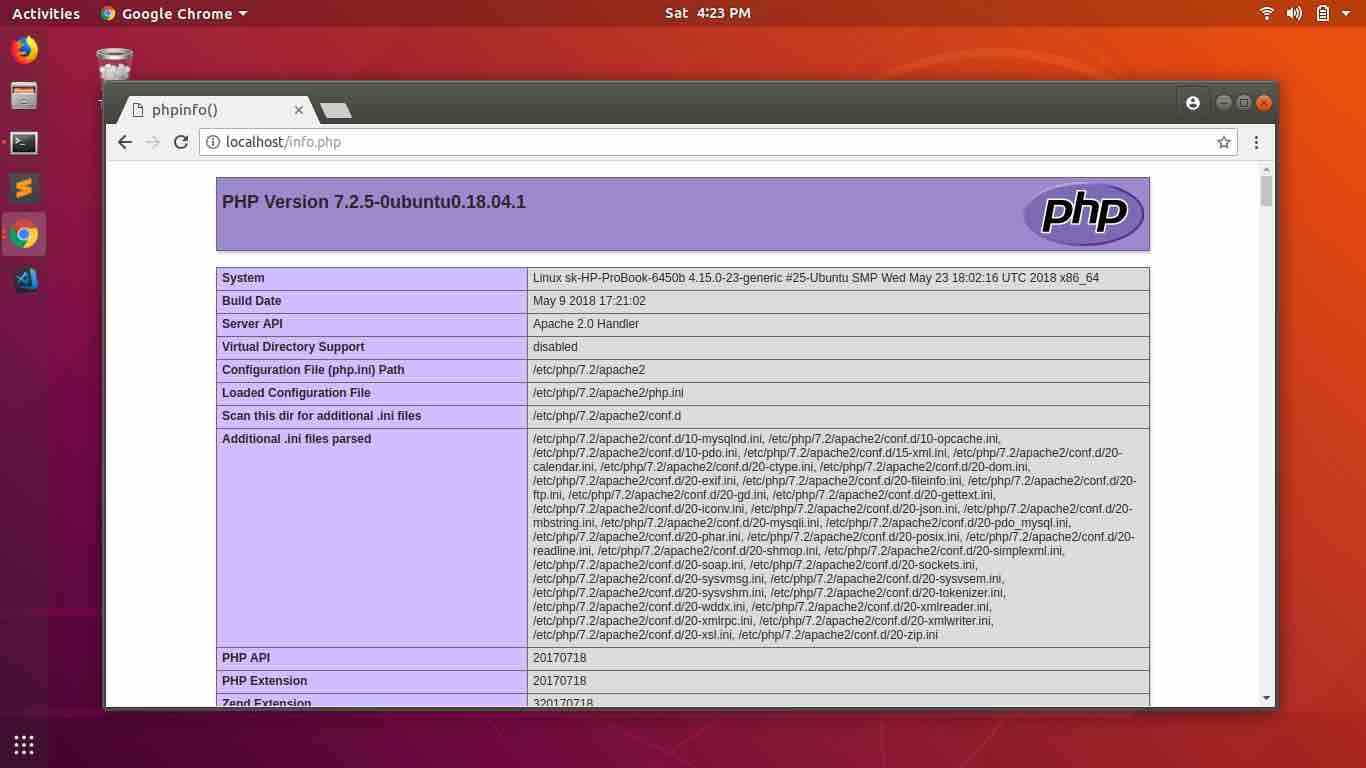Select the PHP Extension label
Viewport: 1366px width, 768px height.
click(264, 681)
